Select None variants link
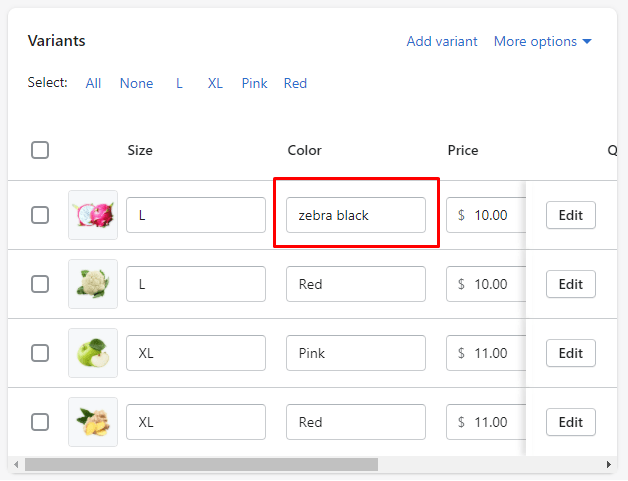628x481 pixels. pyautogui.click(x=136, y=83)
